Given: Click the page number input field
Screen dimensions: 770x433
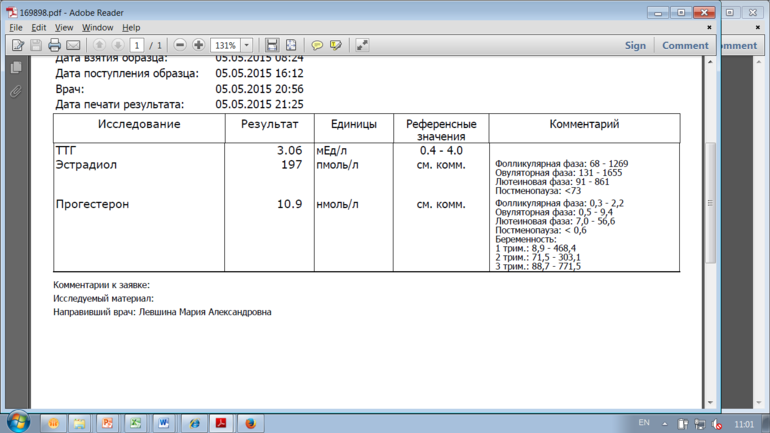Looking at the screenshot, I should [136, 45].
